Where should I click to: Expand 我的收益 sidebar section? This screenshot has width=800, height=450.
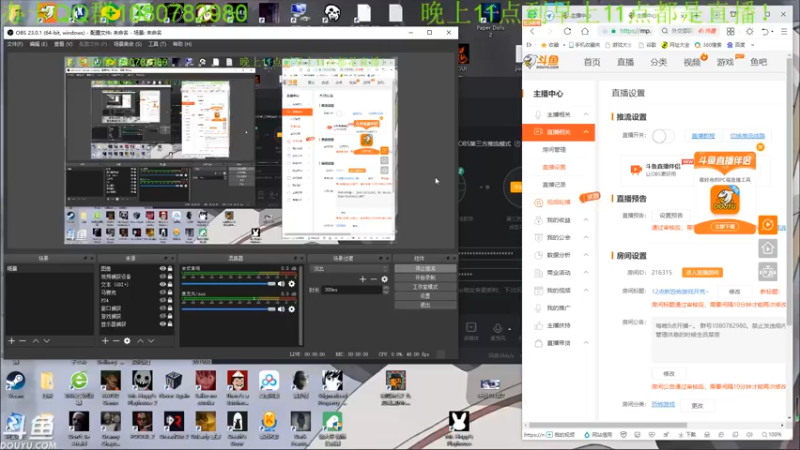point(586,220)
